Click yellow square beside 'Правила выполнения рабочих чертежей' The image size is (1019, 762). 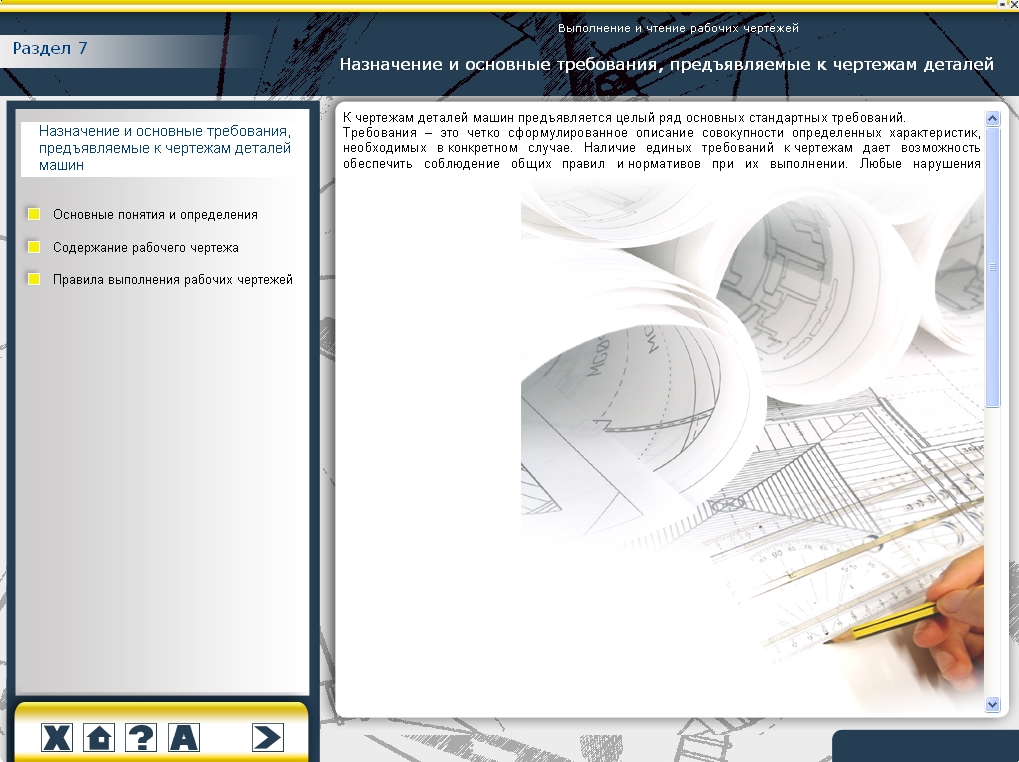pos(33,280)
